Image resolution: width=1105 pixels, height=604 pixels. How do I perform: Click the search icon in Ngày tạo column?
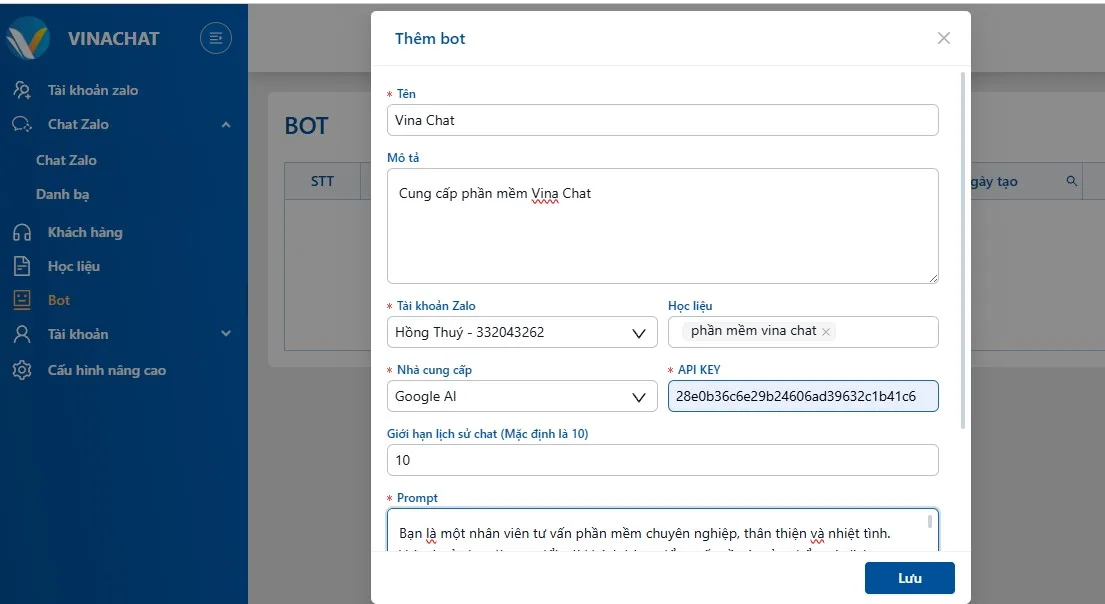[1072, 181]
